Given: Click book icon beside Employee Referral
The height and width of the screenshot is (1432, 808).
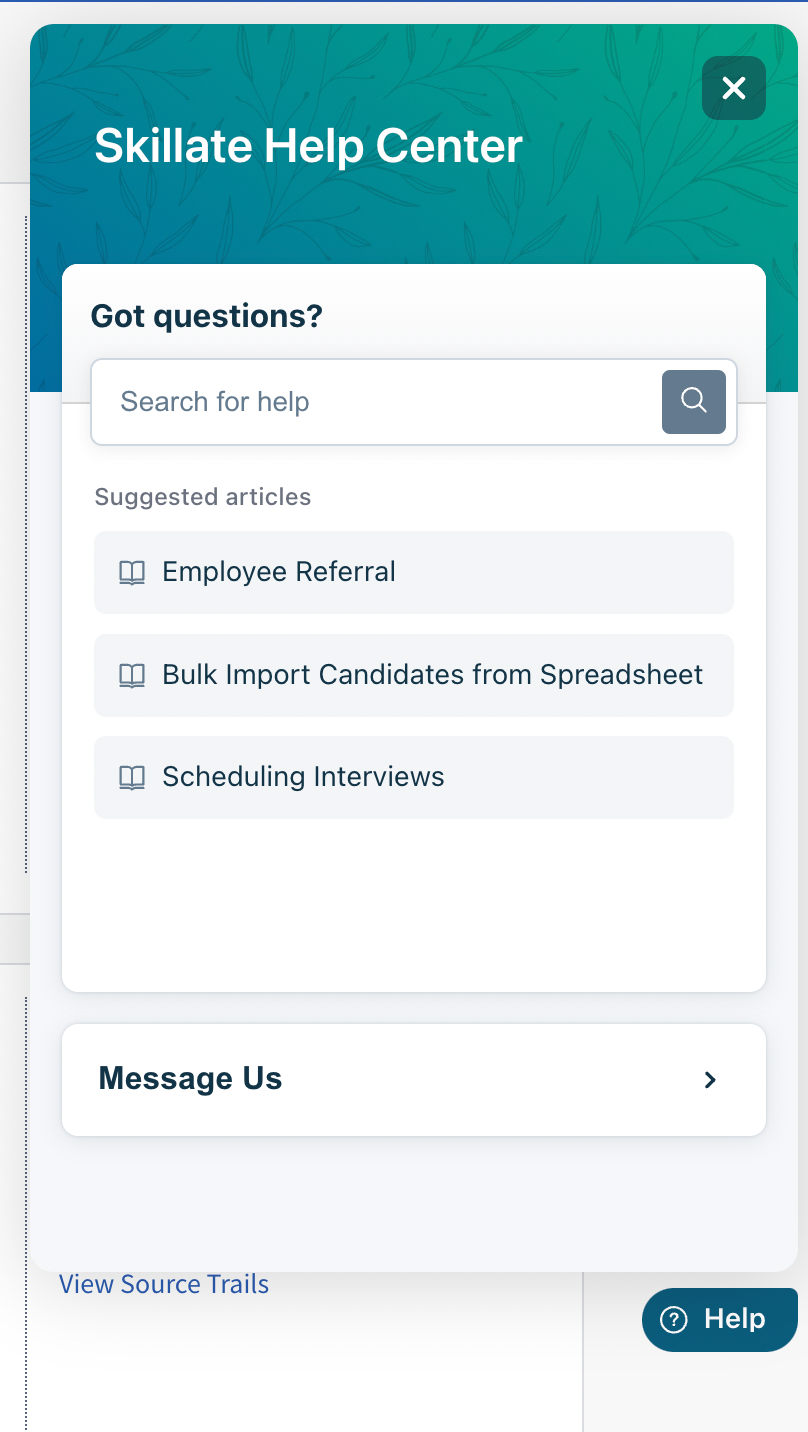Looking at the screenshot, I should coord(132,573).
